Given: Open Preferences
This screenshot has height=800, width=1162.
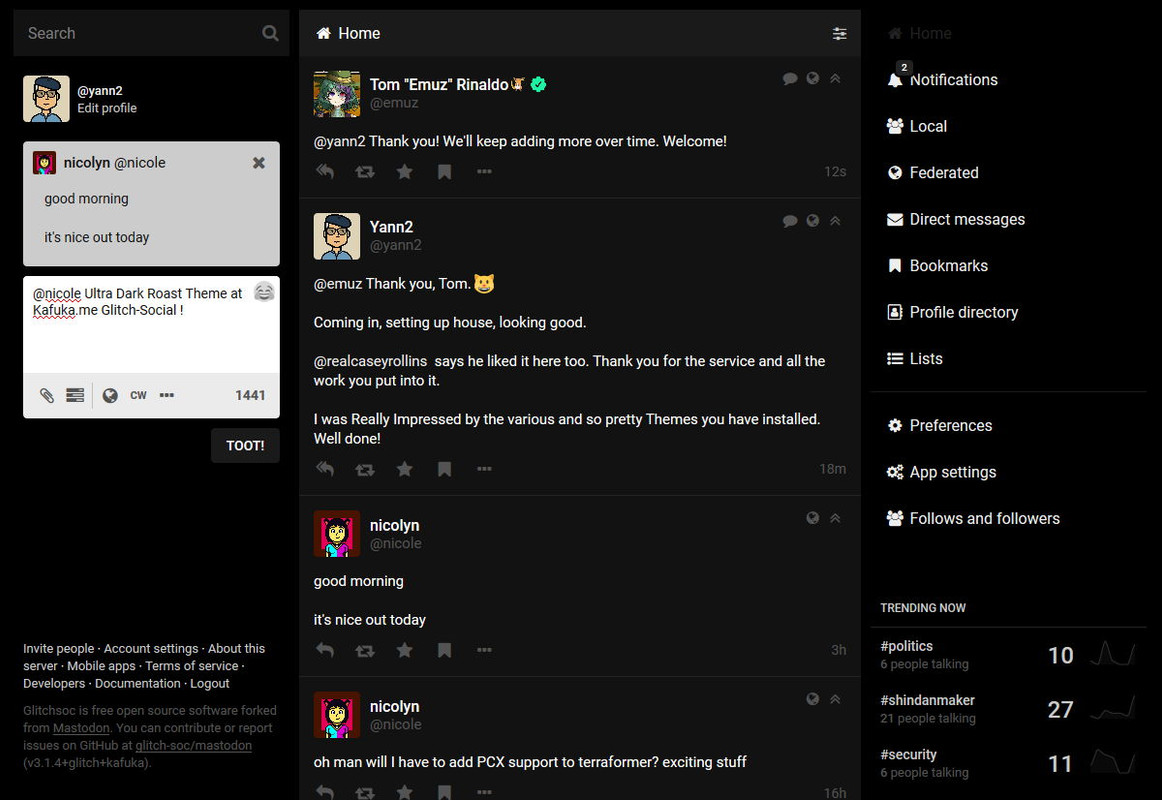Looking at the screenshot, I should pos(940,426).
